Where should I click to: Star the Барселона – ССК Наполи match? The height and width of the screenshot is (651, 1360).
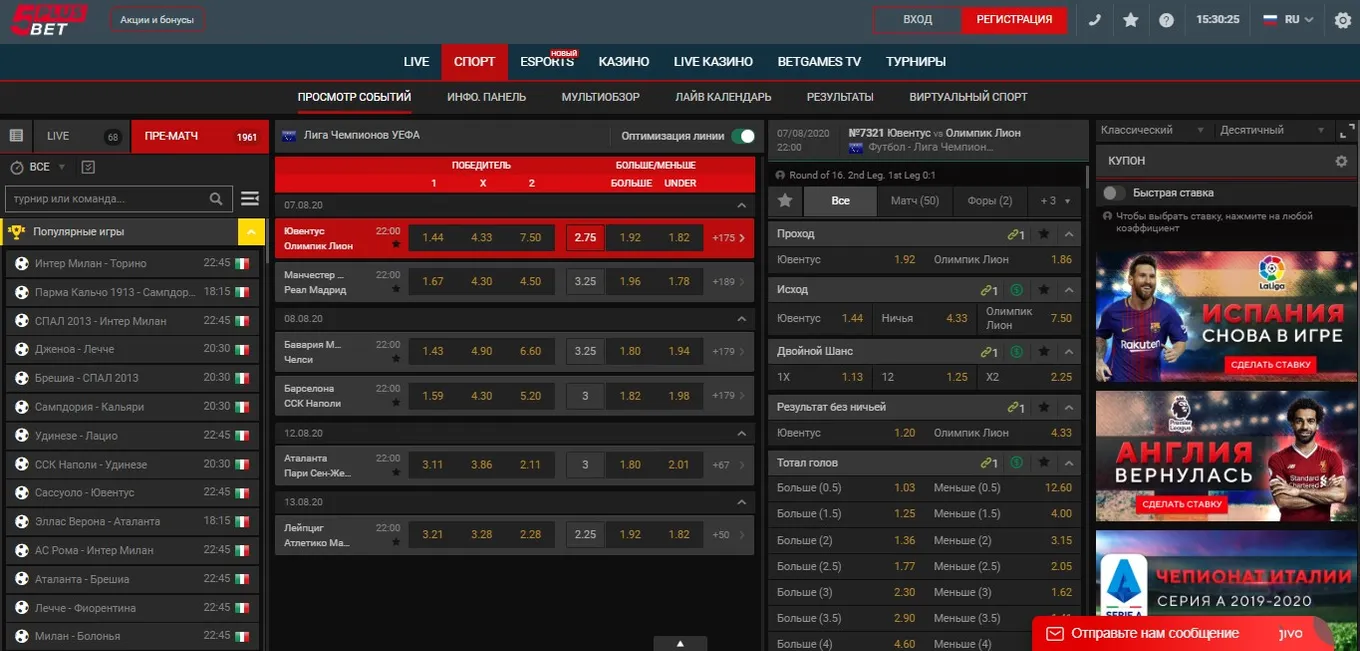point(396,403)
